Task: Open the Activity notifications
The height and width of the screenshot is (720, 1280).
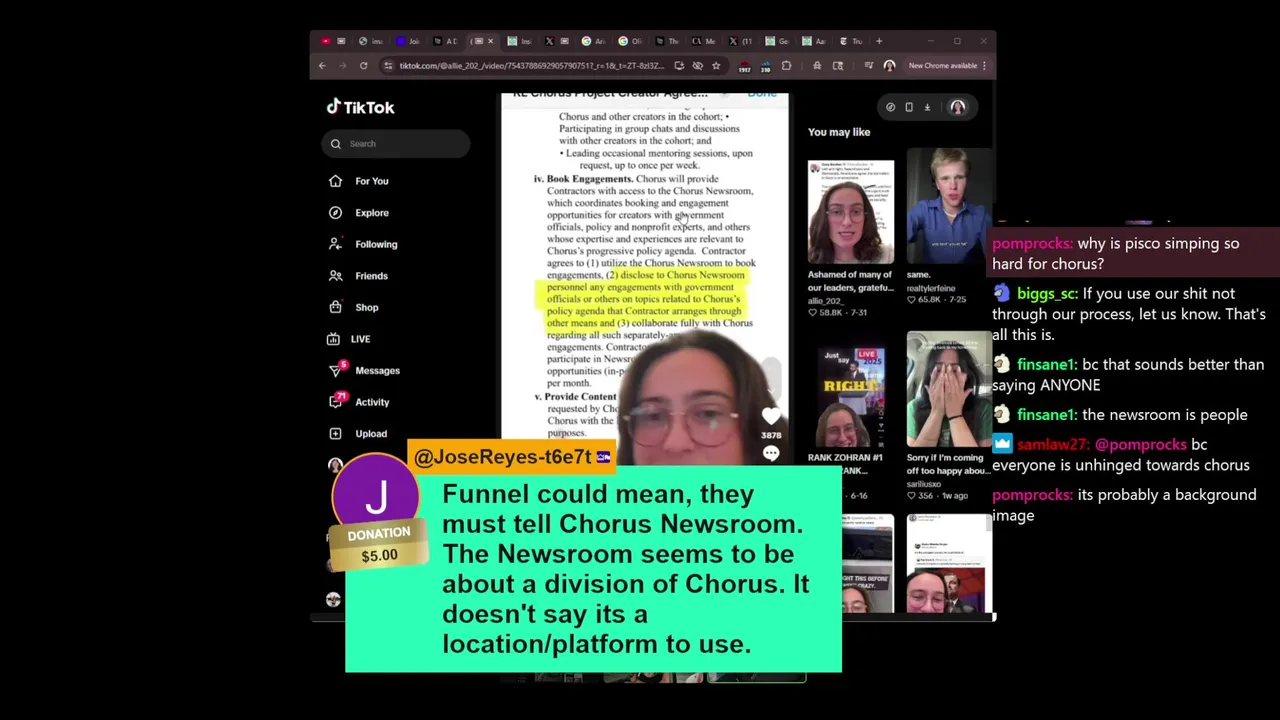Action: 372,402
